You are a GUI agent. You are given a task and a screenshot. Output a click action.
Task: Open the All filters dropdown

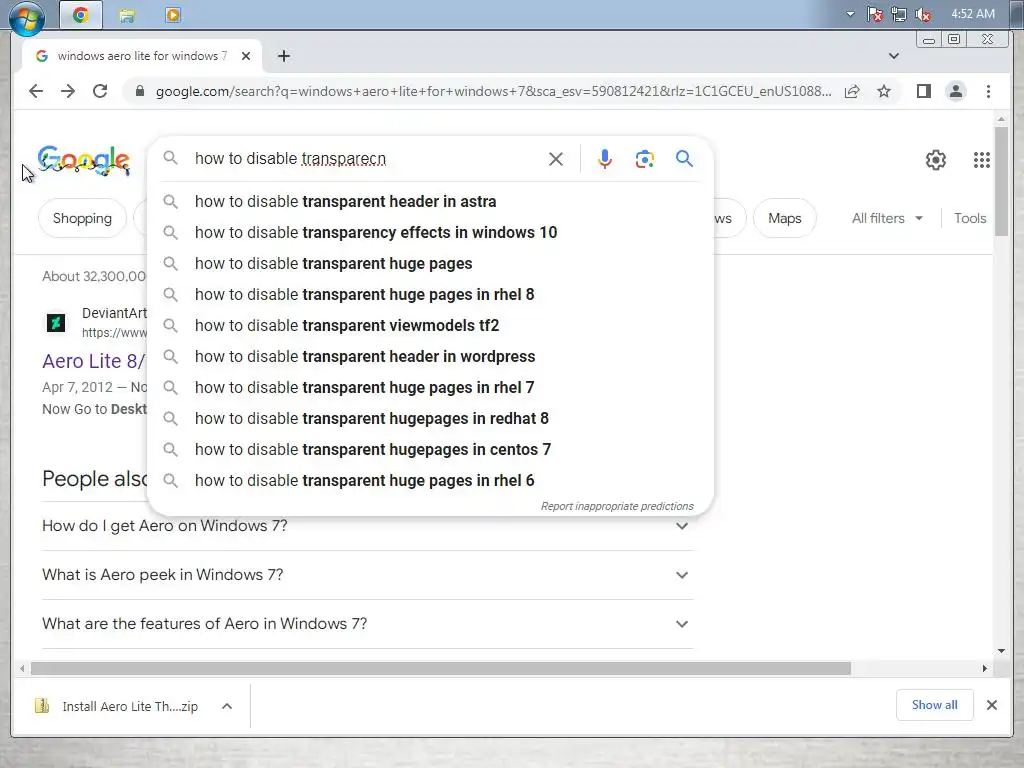point(887,218)
